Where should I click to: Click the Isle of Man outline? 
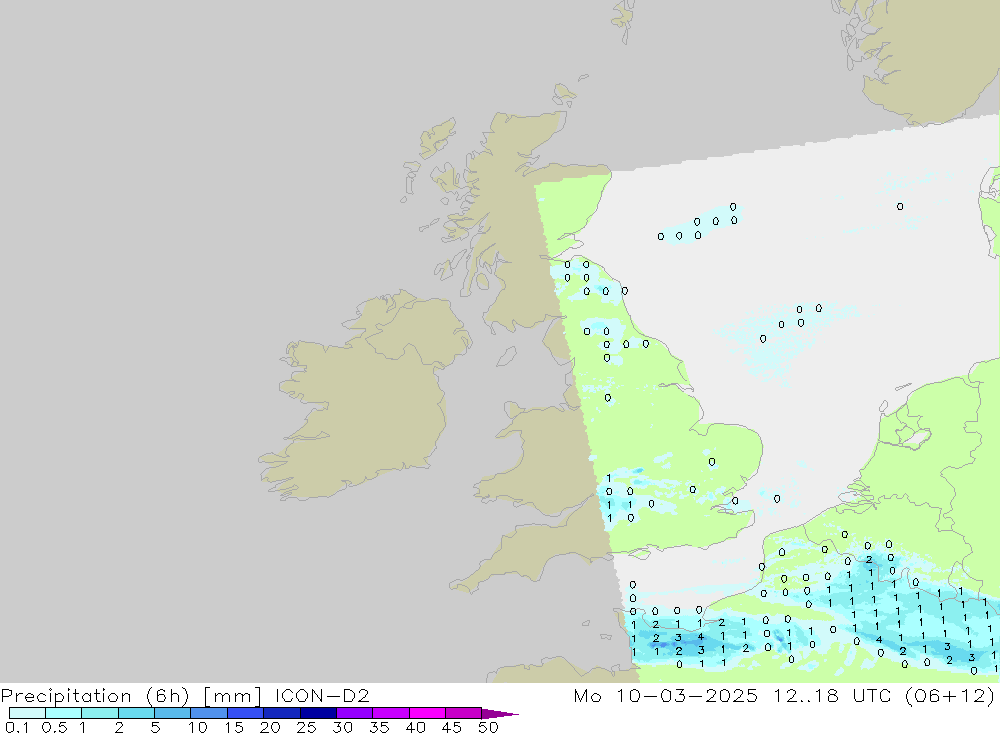506,356
